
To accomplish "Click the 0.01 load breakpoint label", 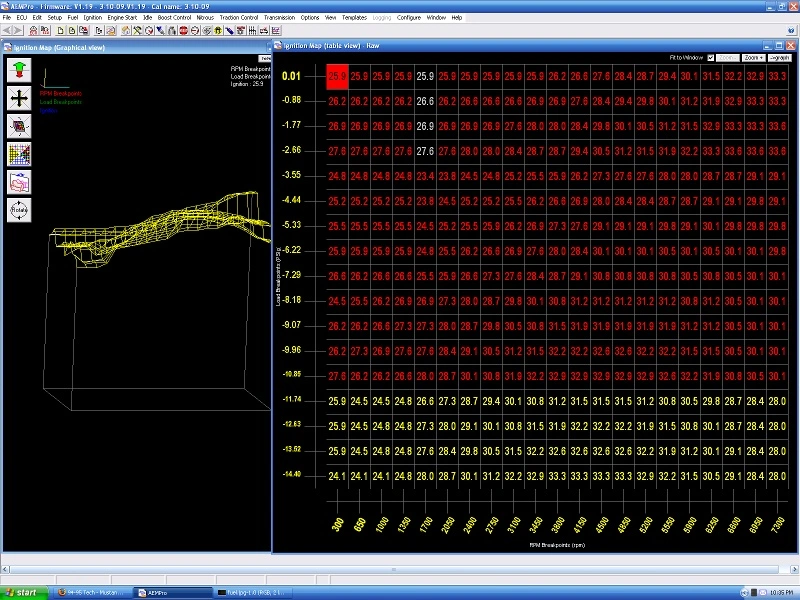I will [291, 76].
